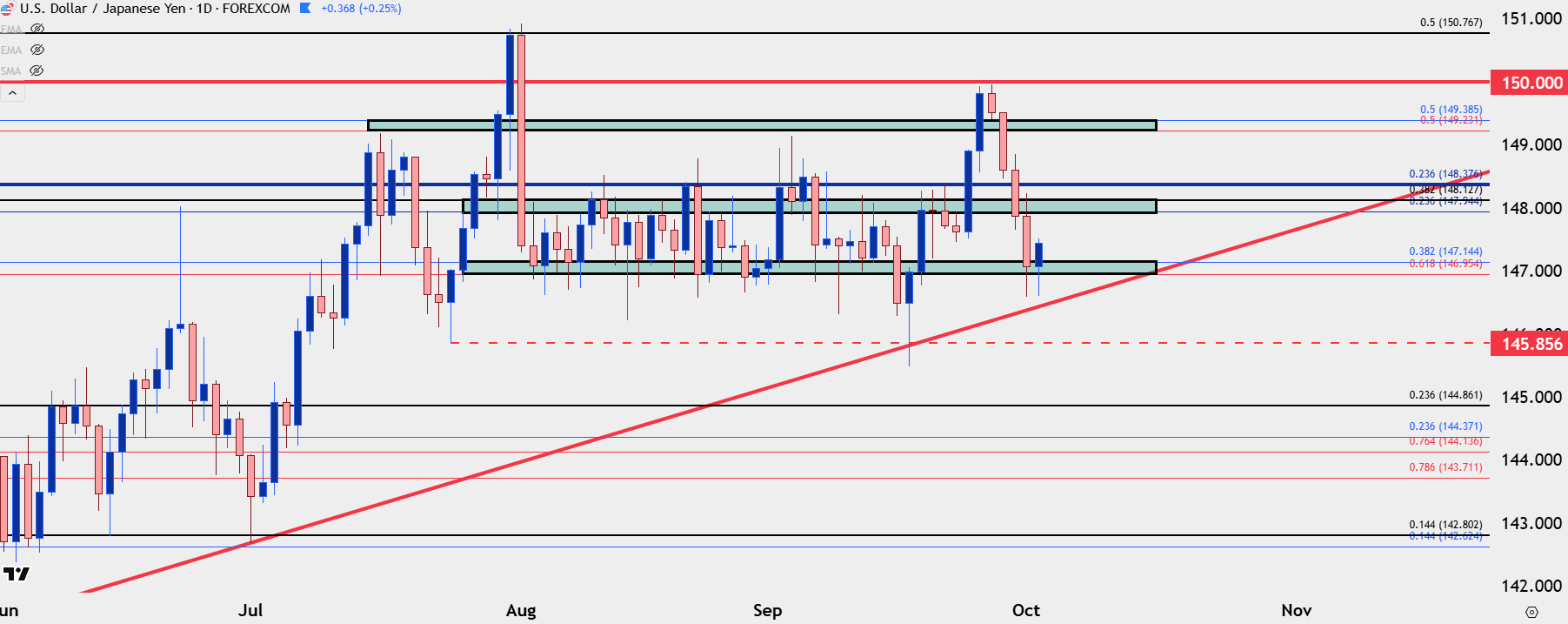This screenshot has height=624, width=1568.
Task: Click the 0.236 (148.376) Fibonacci label
Action: 1445,174
